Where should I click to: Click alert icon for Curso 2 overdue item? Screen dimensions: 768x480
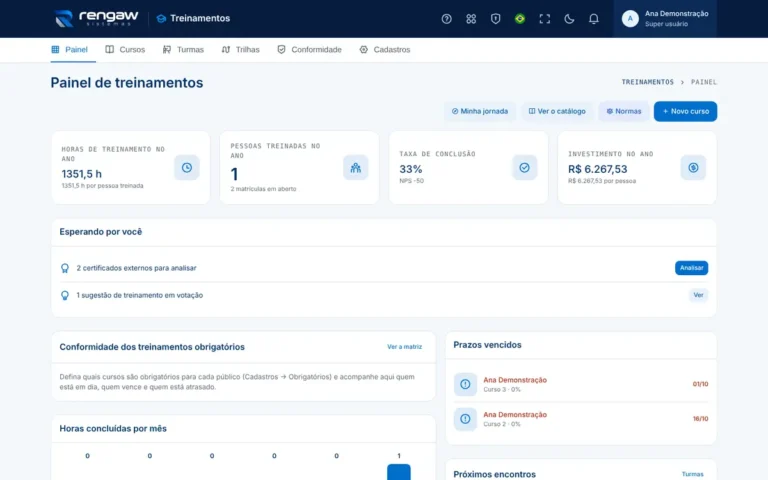pos(465,419)
